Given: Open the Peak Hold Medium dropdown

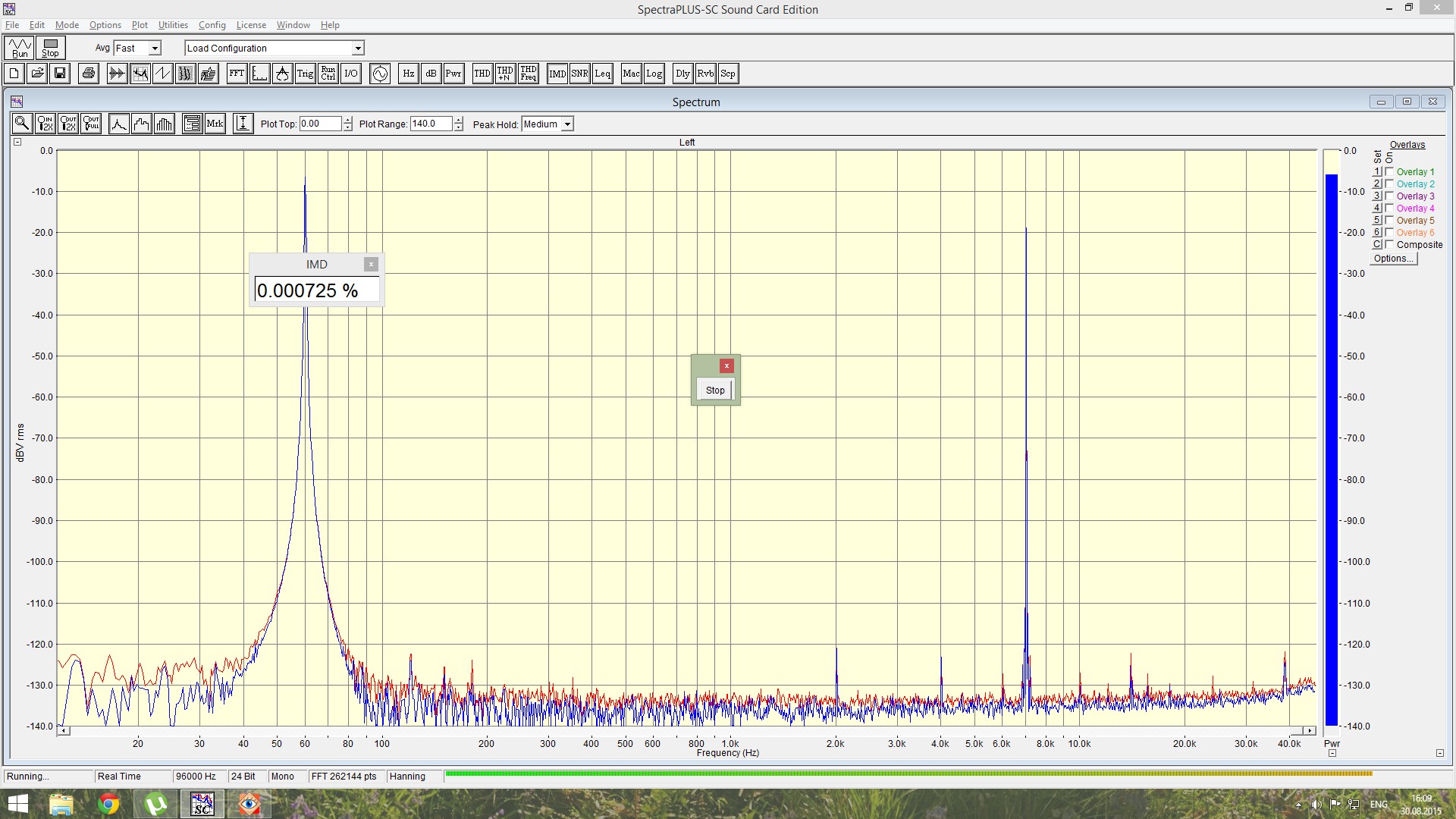Looking at the screenshot, I should click(567, 124).
